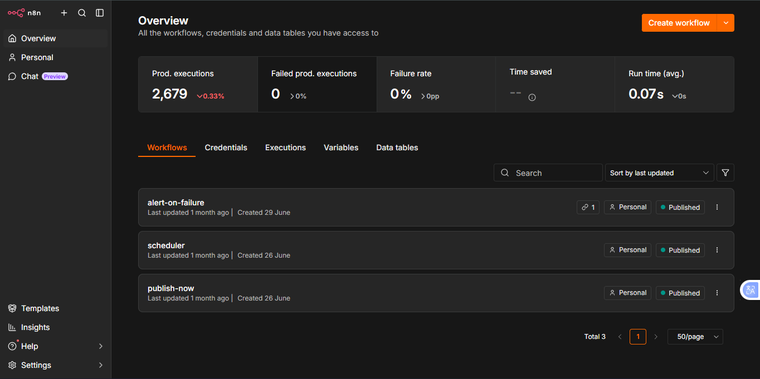The image size is (760, 379).
Task: Select the Failure rate stat card
Action: click(x=436, y=84)
